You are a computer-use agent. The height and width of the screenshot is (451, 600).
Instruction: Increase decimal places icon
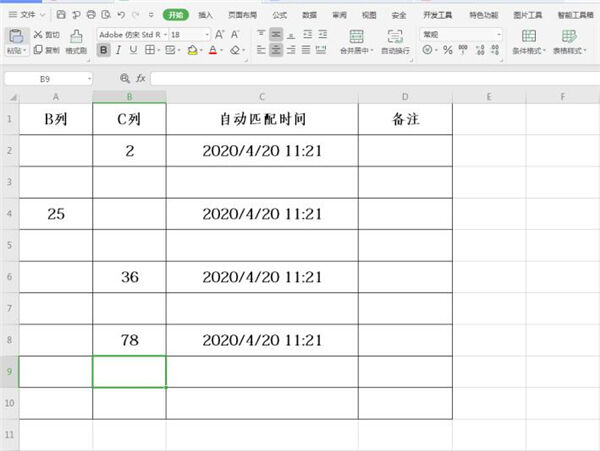(480, 50)
